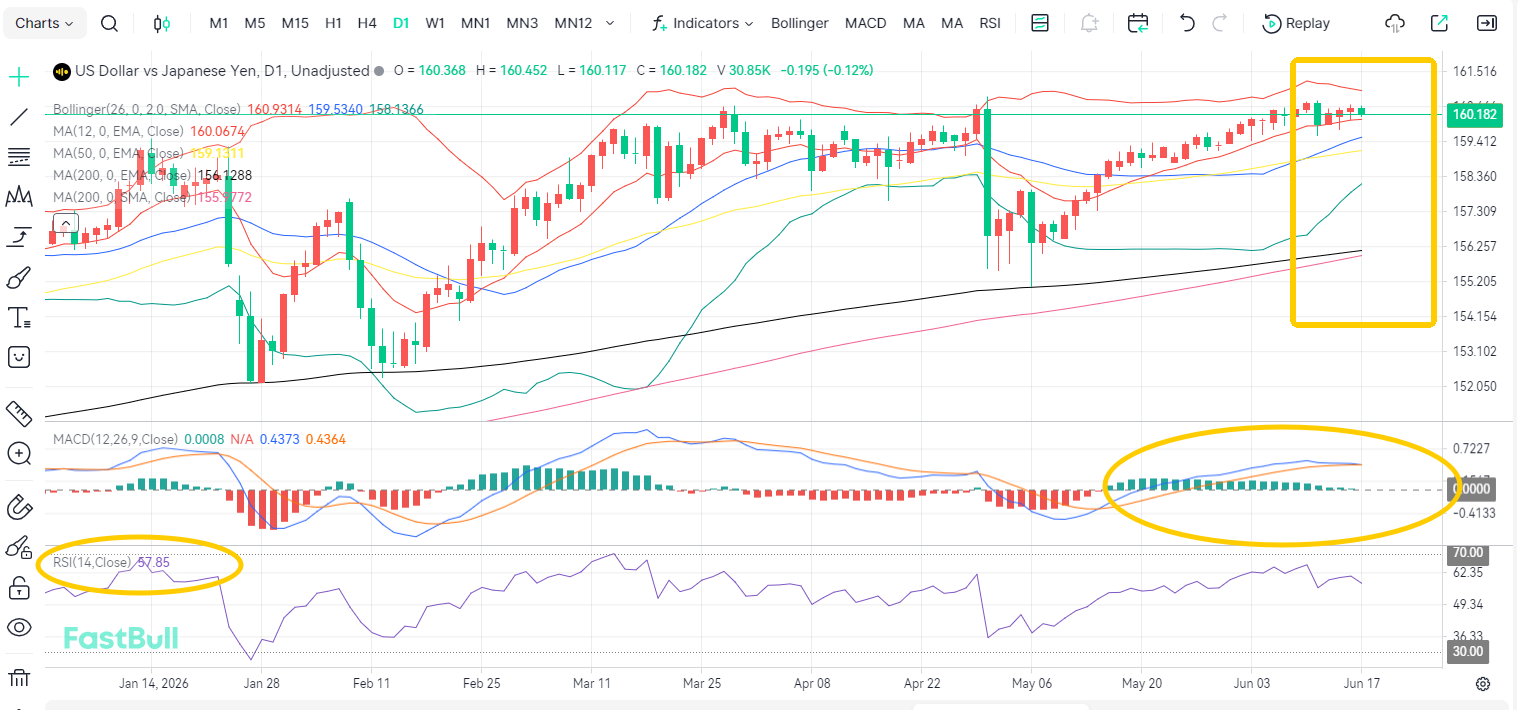The image size is (1520, 710).
Task: Select the brush drawing tool
Action: point(18,277)
